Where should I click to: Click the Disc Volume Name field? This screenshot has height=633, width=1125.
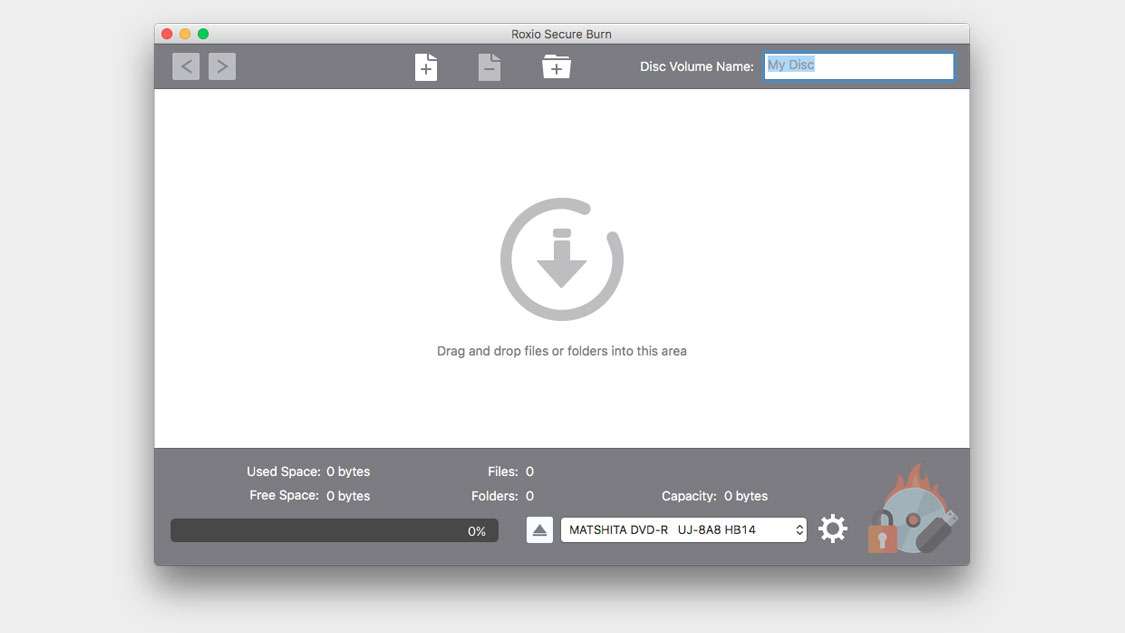859,66
